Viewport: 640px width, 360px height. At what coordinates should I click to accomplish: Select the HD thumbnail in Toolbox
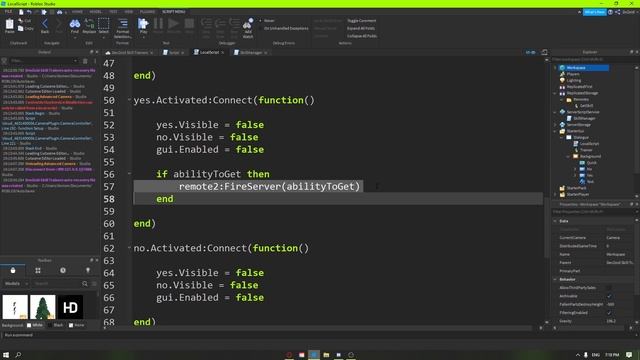point(70,307)
